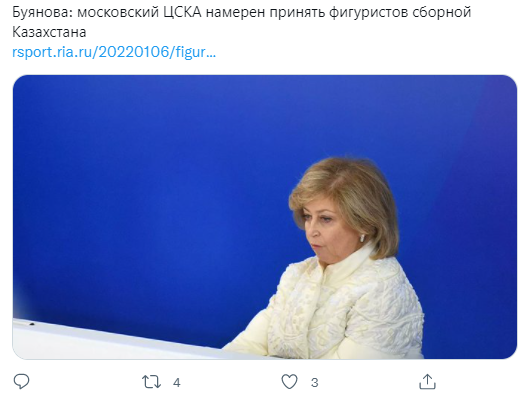Click the like count number 3

(314, 382)
